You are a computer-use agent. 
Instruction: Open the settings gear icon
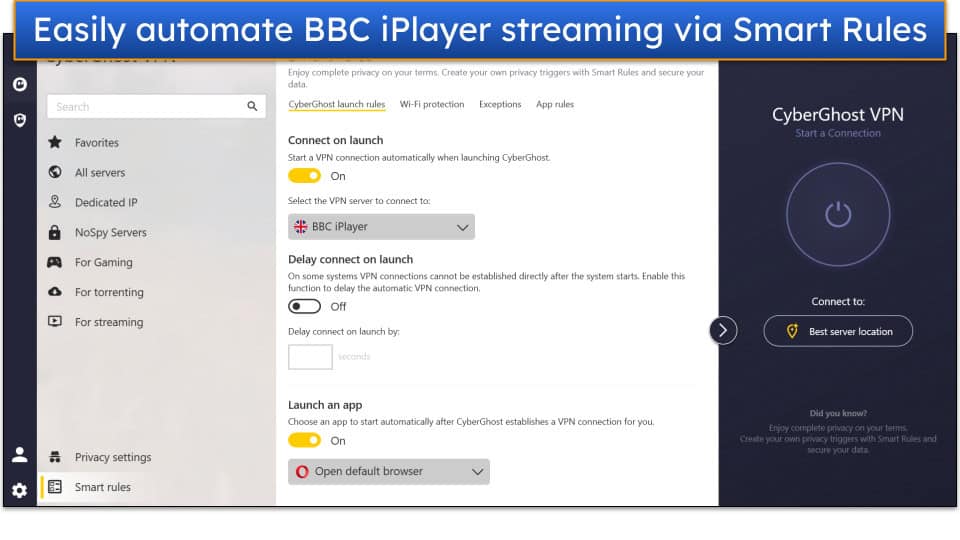point(20,490)
